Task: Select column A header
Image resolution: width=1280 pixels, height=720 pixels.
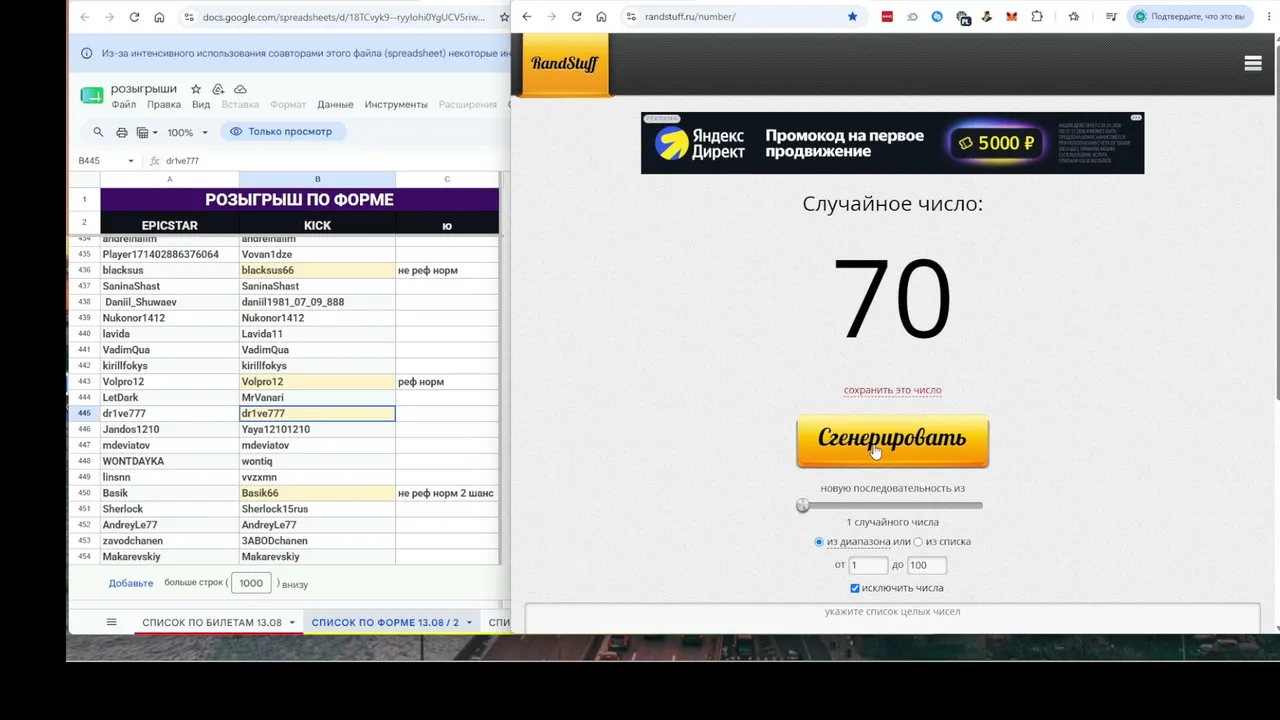Action: click(x=169, y=179)
